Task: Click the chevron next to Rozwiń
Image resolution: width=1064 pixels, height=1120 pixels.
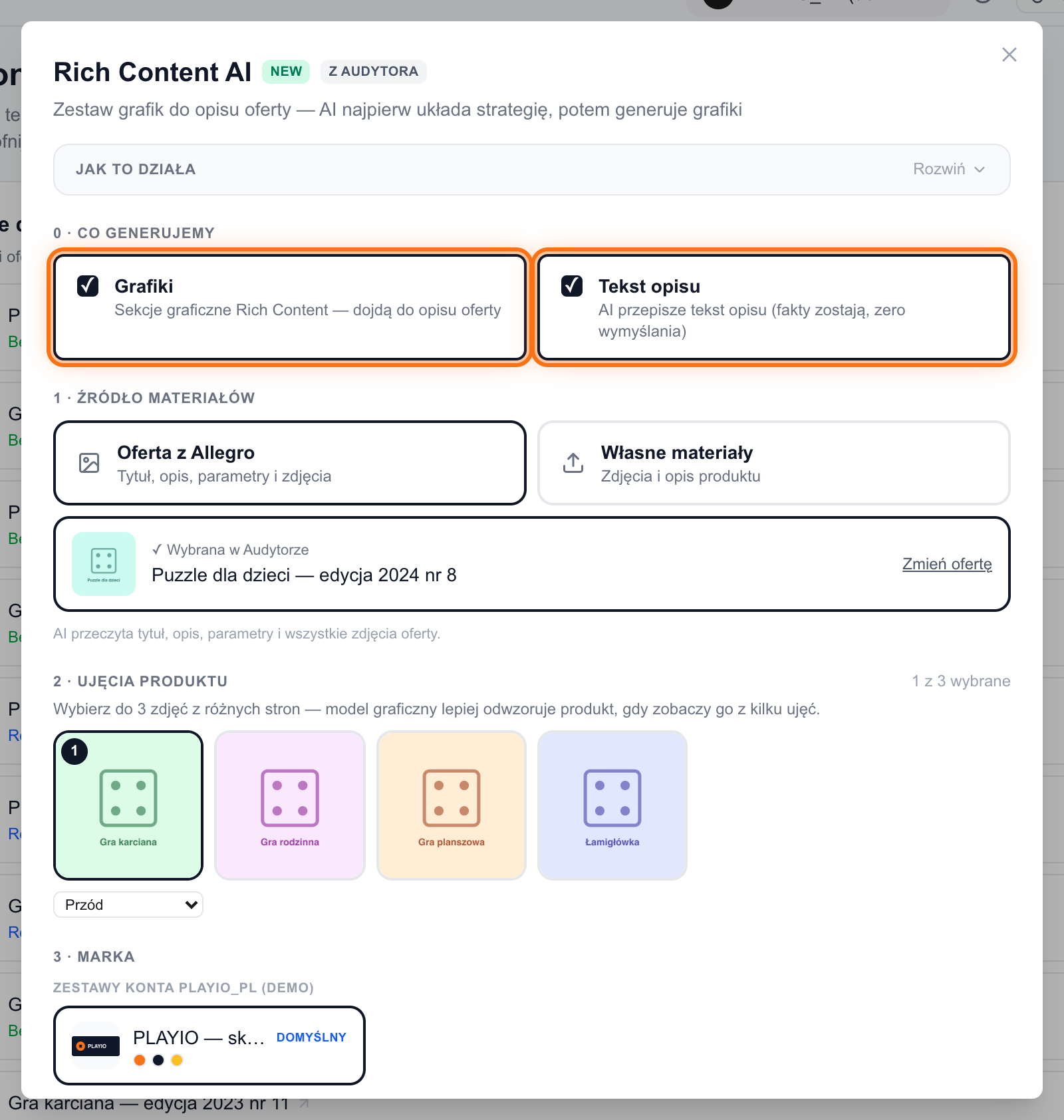Action: (x=980, y=170)
